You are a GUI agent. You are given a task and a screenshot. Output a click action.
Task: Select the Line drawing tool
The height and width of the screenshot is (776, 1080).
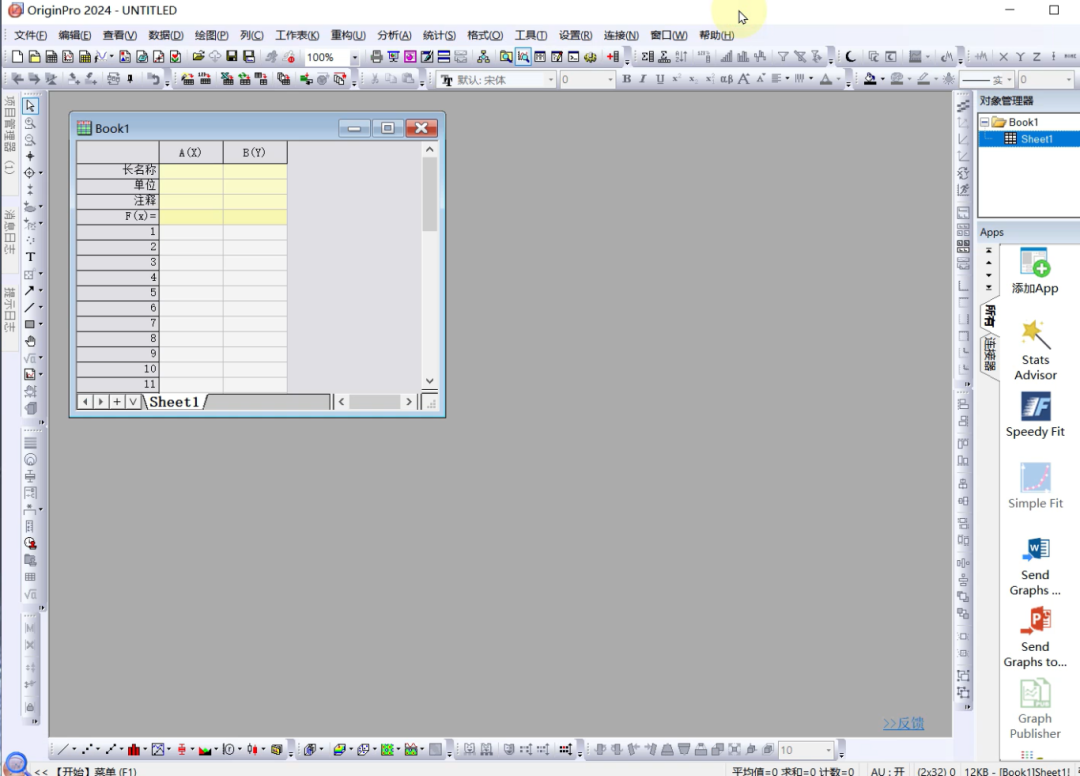point(30,307)
